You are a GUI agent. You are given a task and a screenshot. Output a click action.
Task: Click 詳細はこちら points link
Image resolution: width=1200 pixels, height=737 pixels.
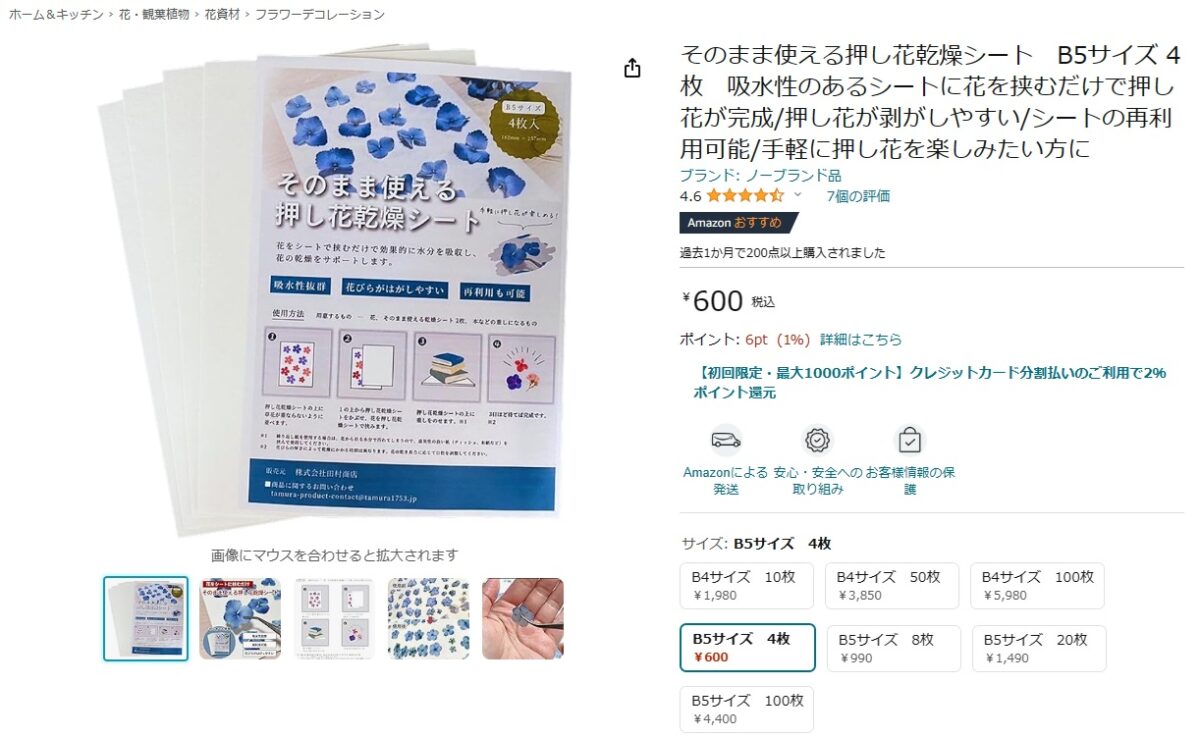coord(861,339)
